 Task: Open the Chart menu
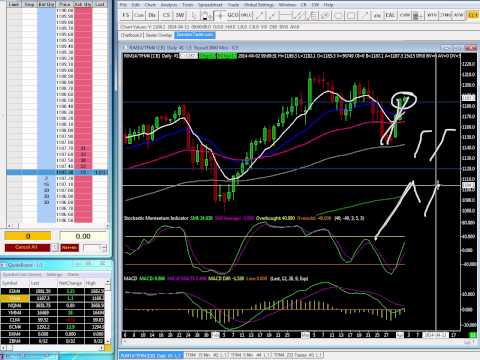150,5
